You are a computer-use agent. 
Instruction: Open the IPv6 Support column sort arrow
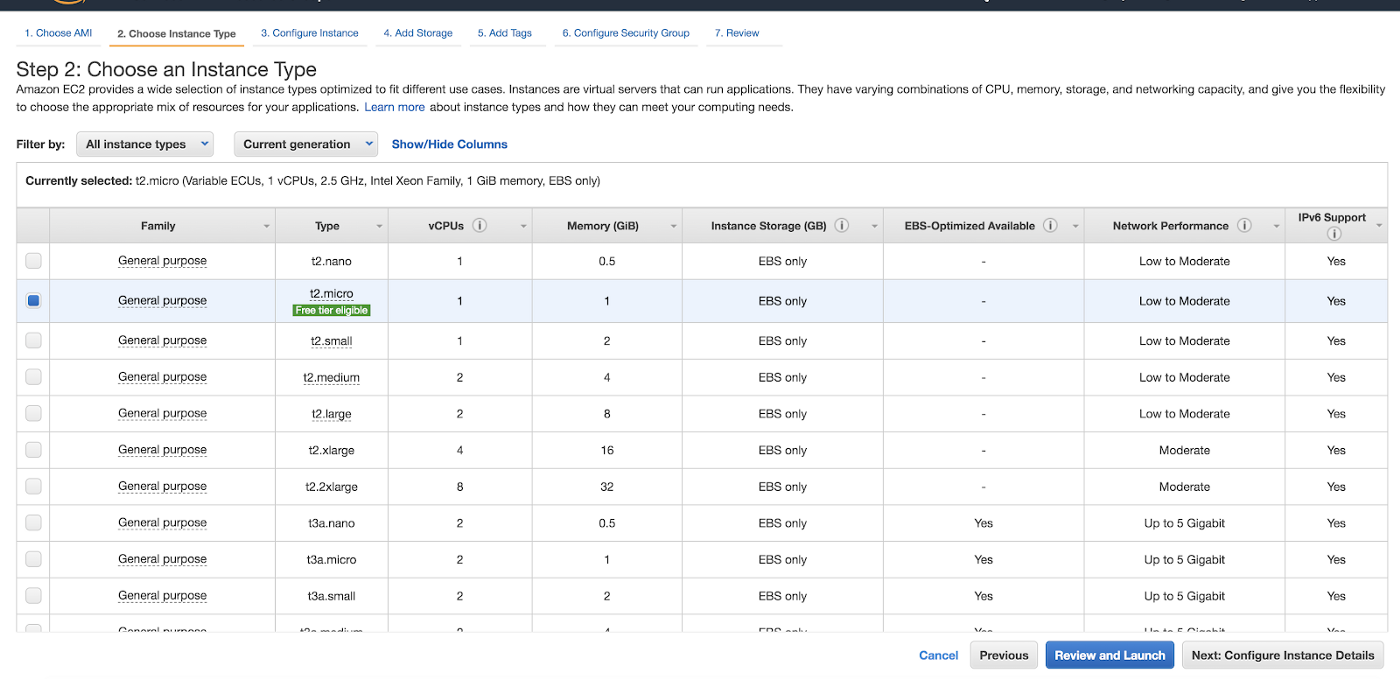point(1380,227)
